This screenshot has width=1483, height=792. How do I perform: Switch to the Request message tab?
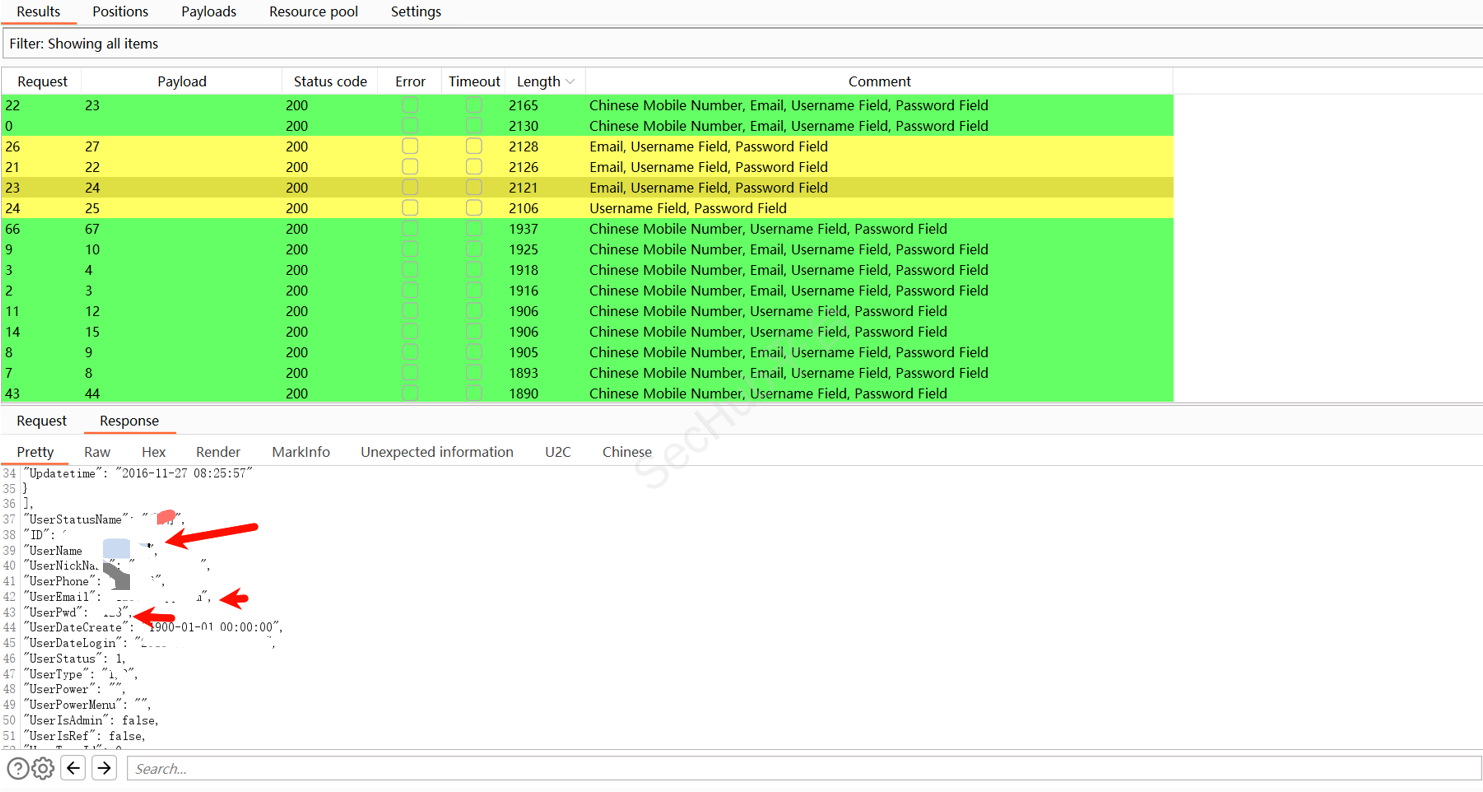pyautogui.click(x=42, y=421)
